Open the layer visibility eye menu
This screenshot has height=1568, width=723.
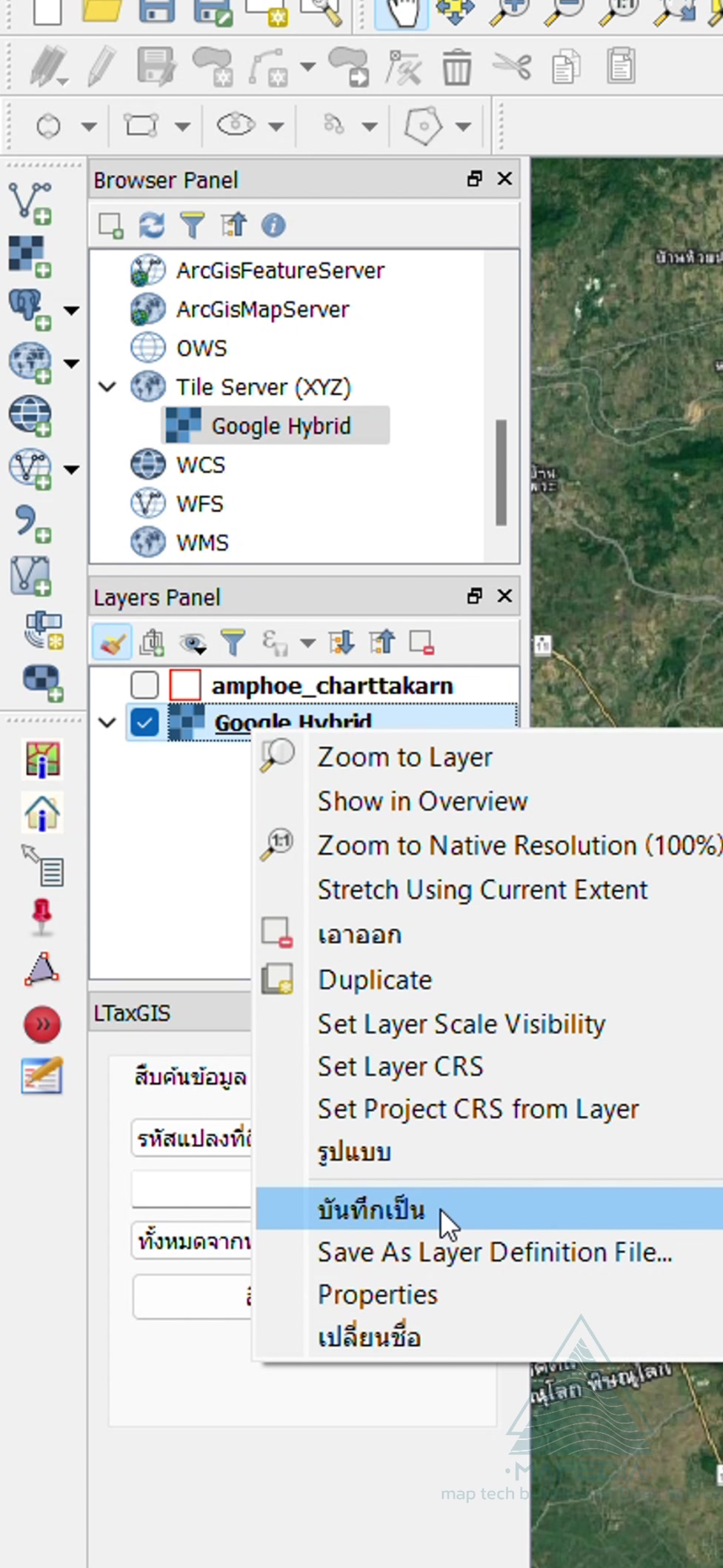tap(193, 642)
